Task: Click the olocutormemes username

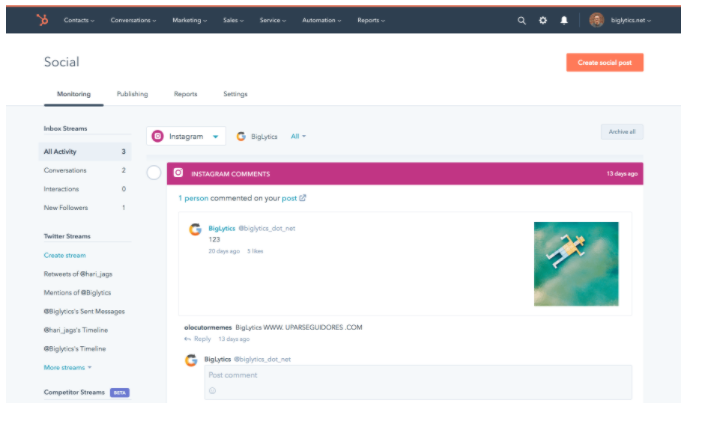Action: click(x=208, y=327)
